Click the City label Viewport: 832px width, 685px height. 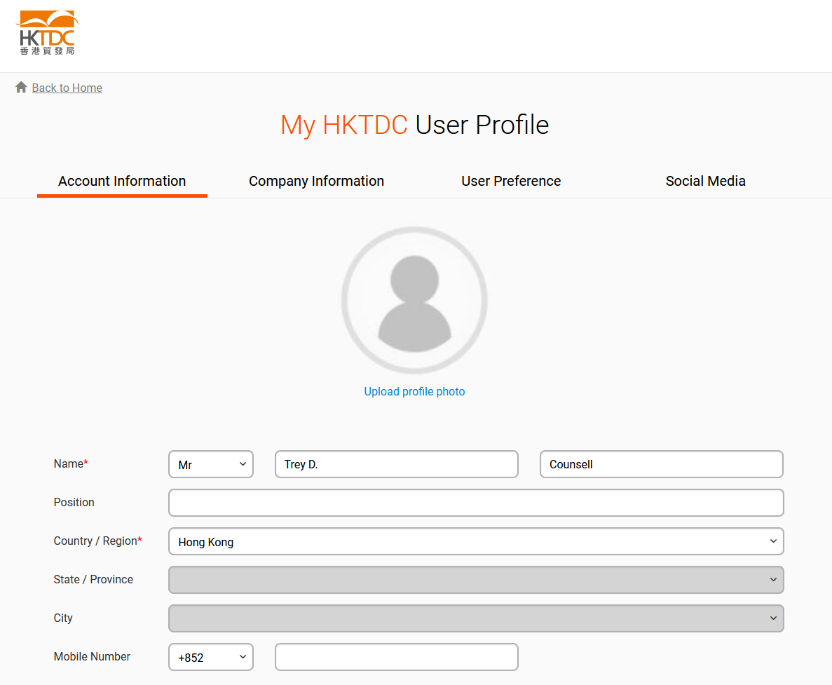(x=63, y=618)
